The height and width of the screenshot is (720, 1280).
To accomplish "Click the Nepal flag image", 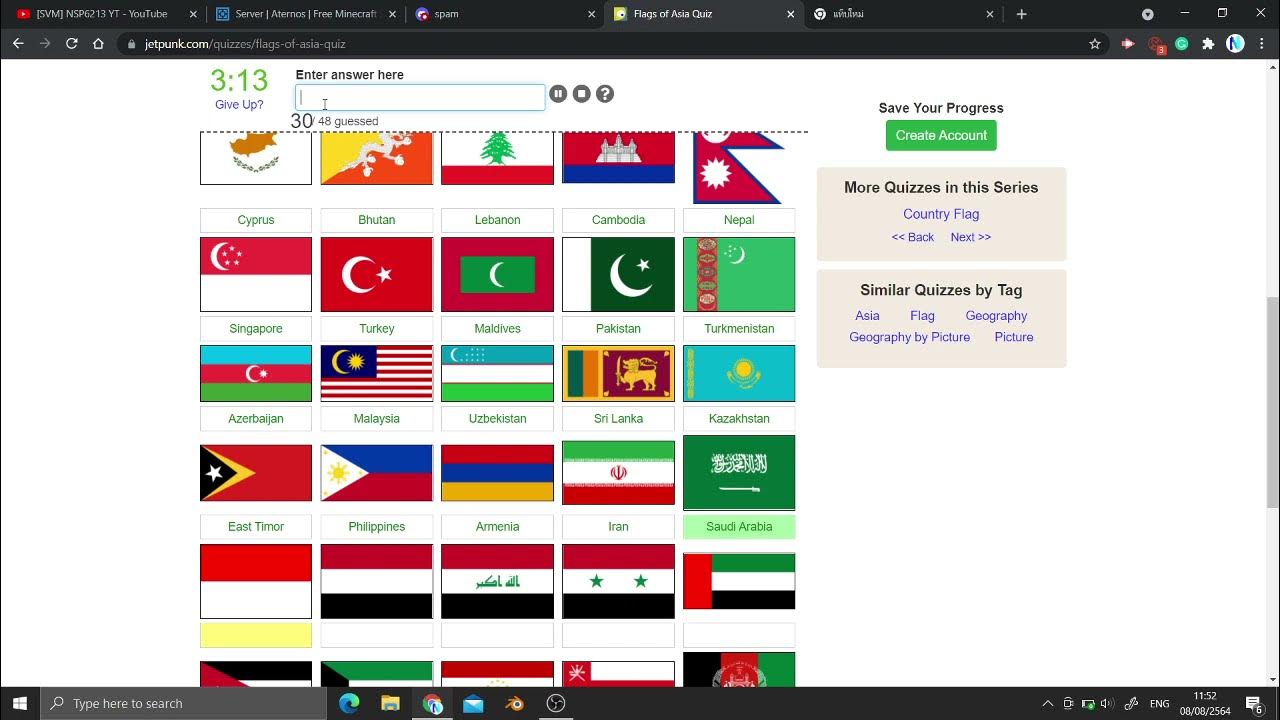I will [x=739, y=167].
